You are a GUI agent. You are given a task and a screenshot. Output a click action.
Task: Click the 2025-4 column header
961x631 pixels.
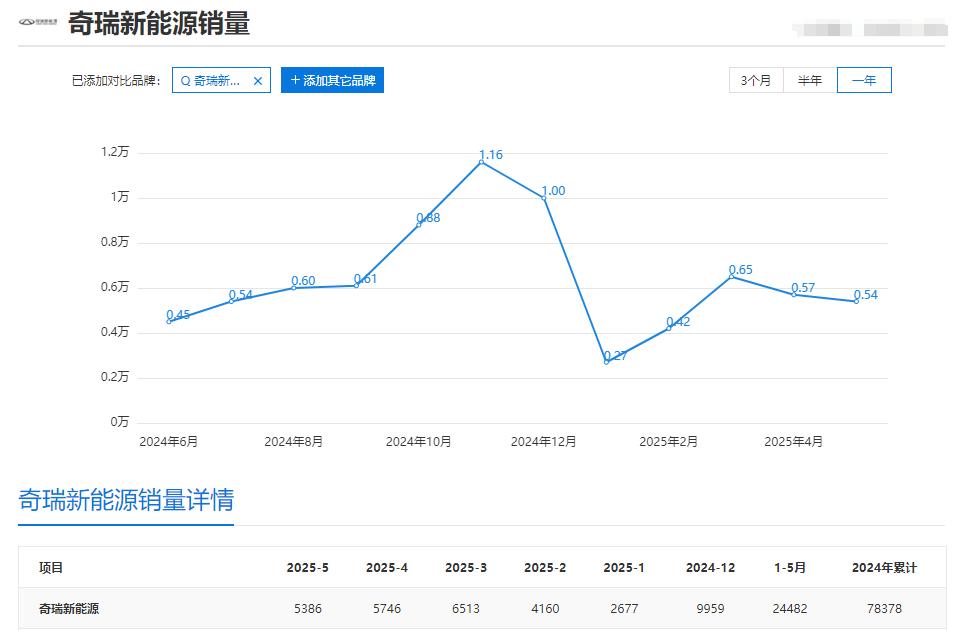tap(387, 568)
